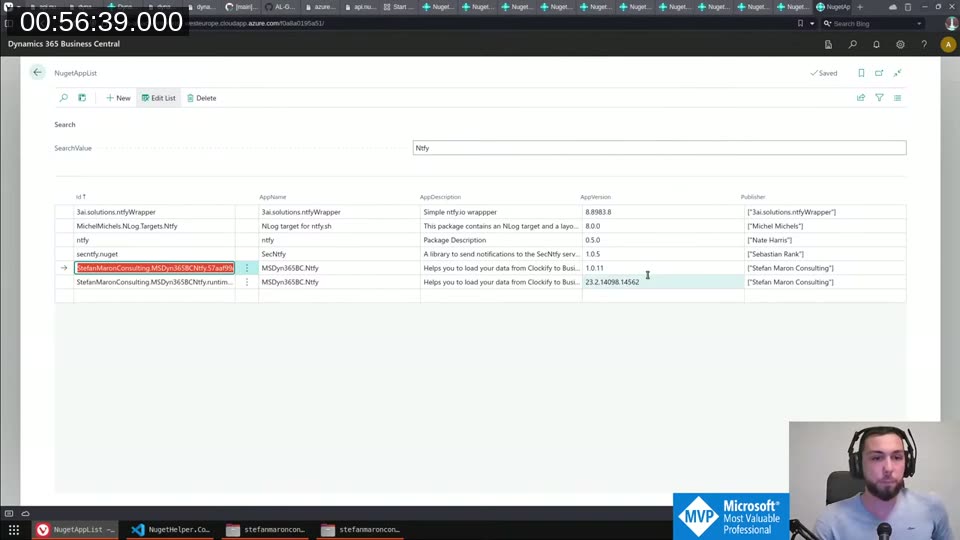Viewport: 960px width, 540px height.
Task: Click the ["Nate Harris"] publisher cell
Action: click(825, 240)
